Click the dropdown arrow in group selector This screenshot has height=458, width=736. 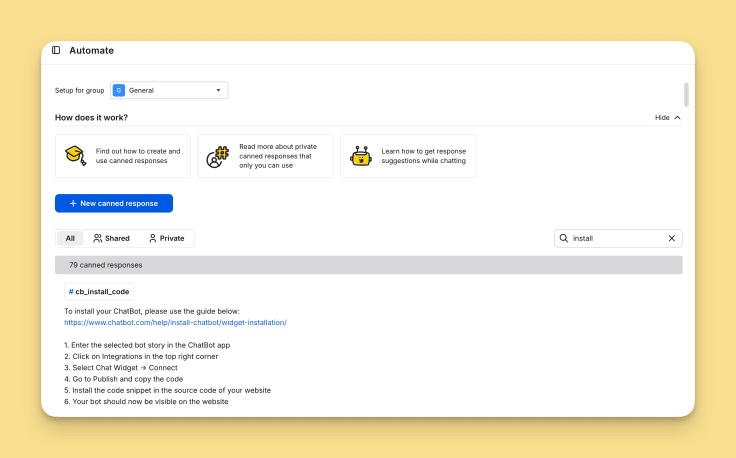coord(218,90)
